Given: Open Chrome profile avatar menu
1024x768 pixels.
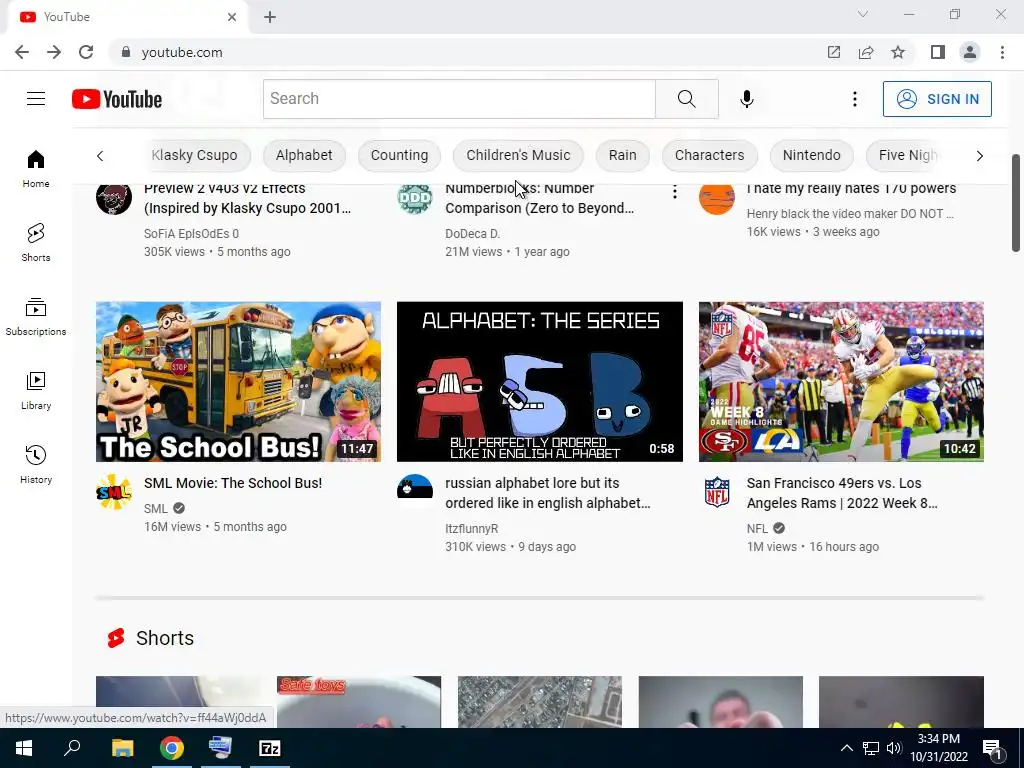Looking at the screenshot, I should [x=970, y=52].
